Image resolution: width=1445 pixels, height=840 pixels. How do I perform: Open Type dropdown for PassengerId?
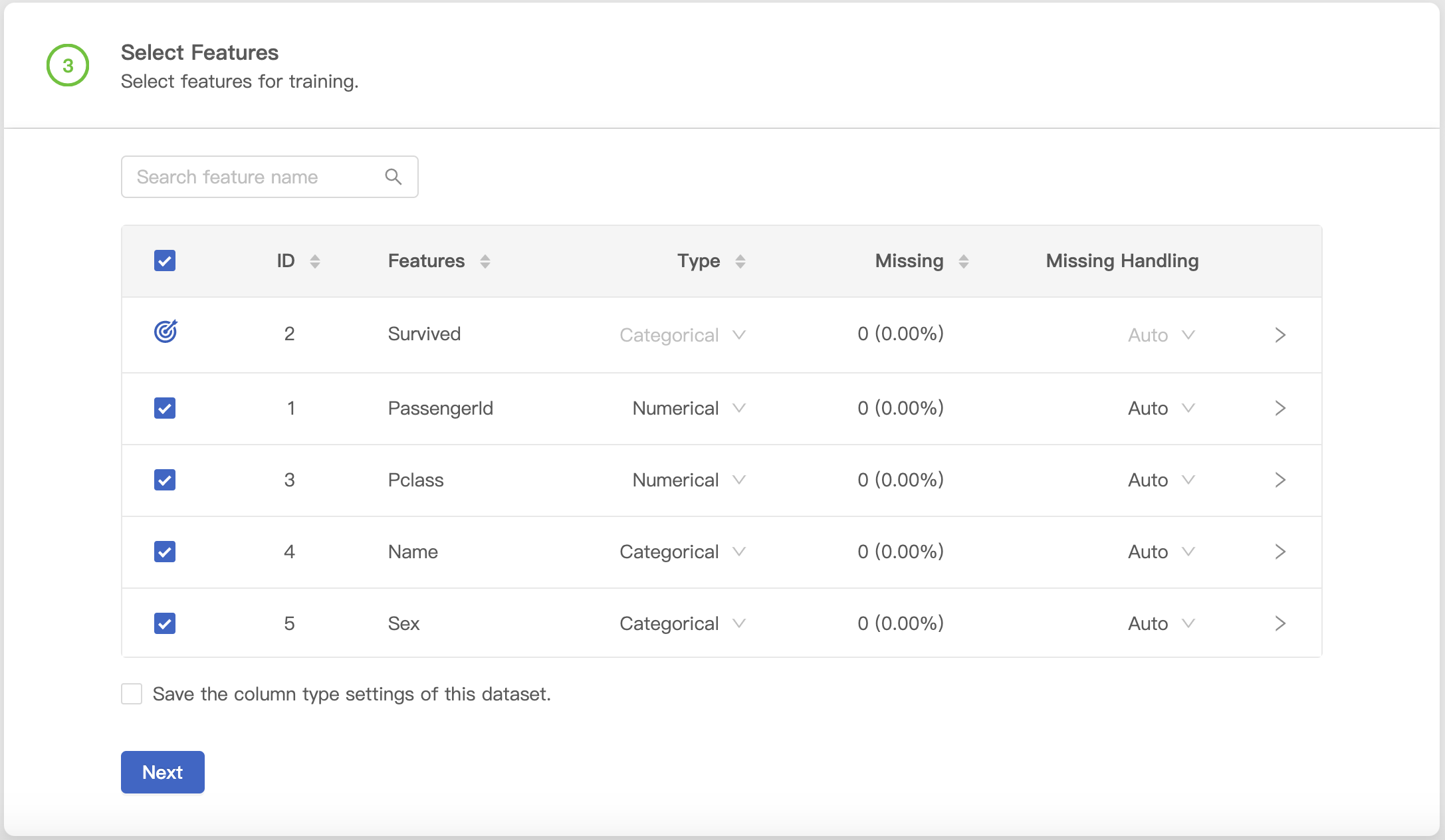(688, 408)
